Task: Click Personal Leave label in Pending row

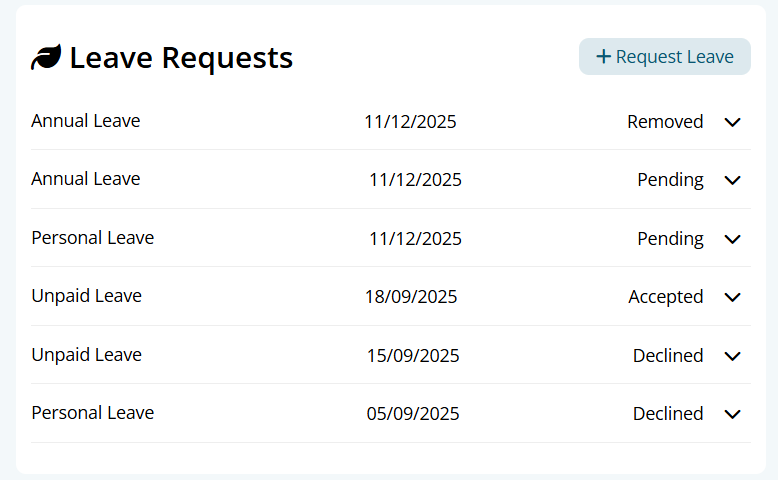Action: 93,238
